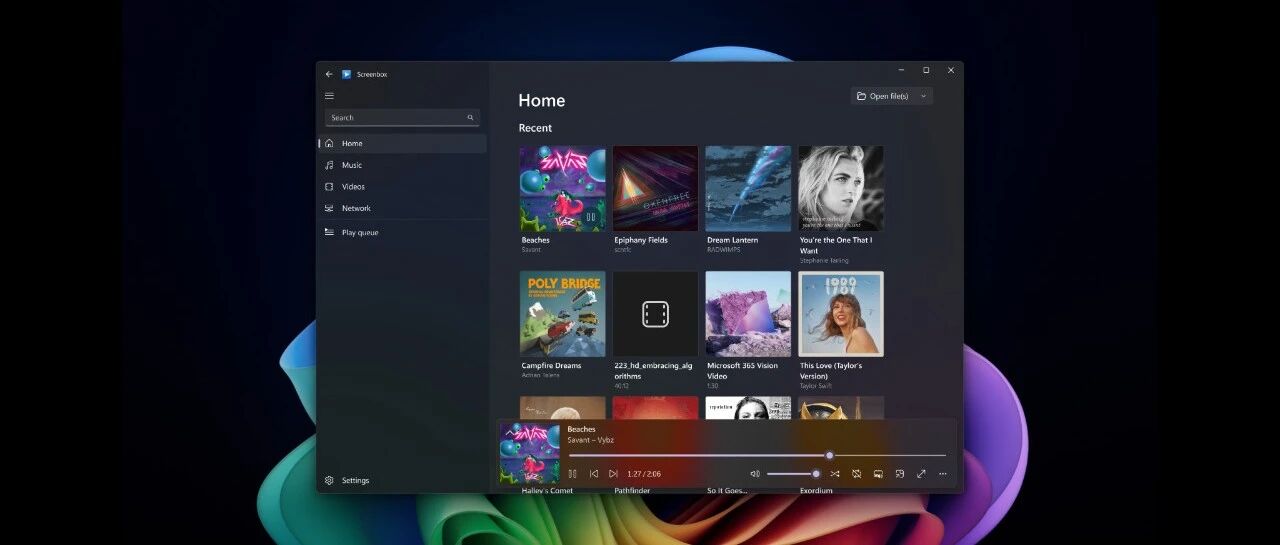Pause playback in the player bar
This screenshot has height=545, width=1280.
tap(572, 474)
